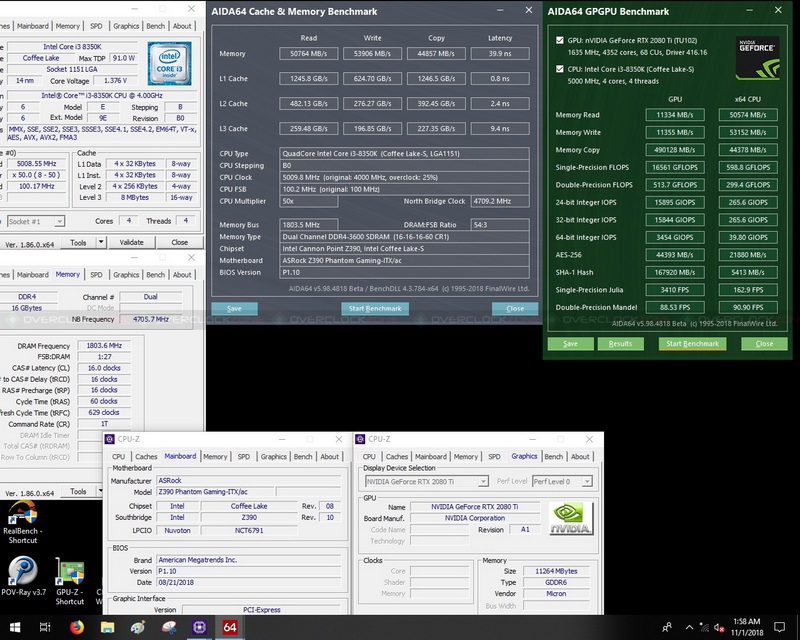Click the NVIDIA GeForce logo in AIDA64 GPGPU
The image size is (800, 640).
coord(757,58)
